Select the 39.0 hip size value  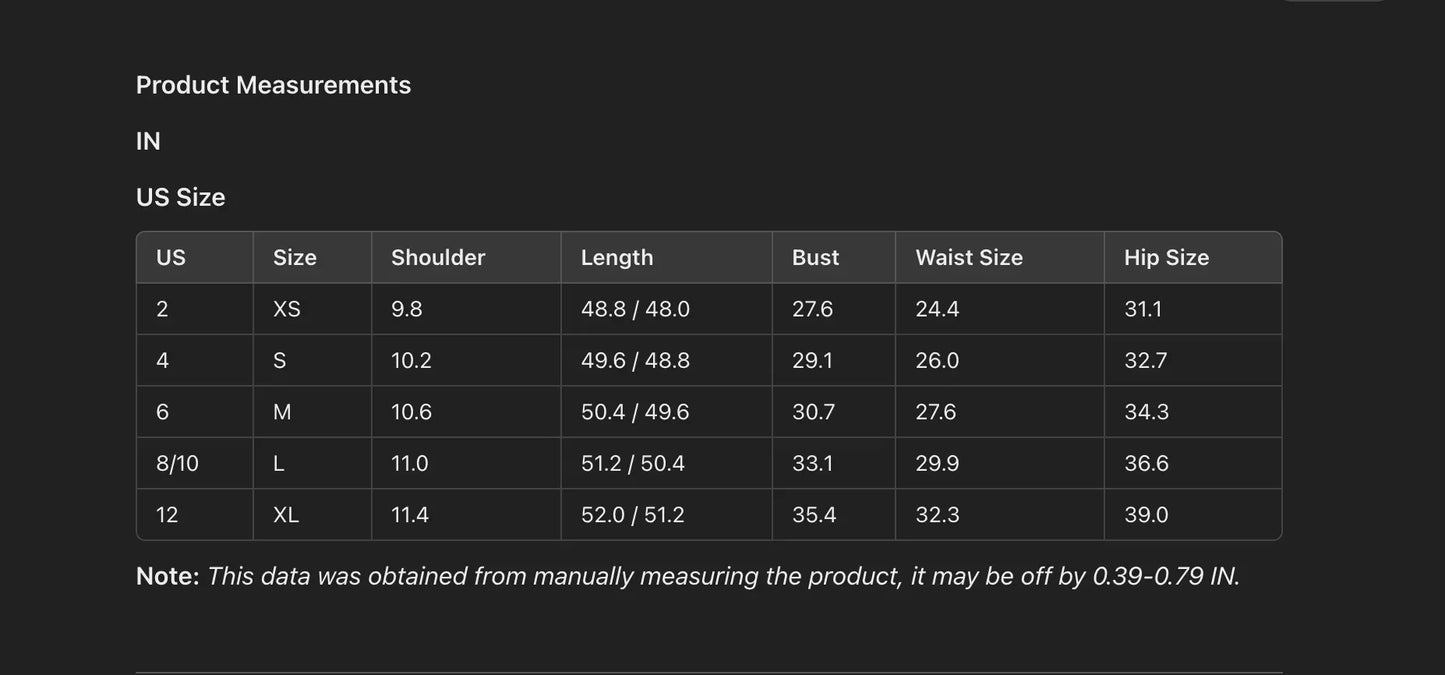point(1146,515)
